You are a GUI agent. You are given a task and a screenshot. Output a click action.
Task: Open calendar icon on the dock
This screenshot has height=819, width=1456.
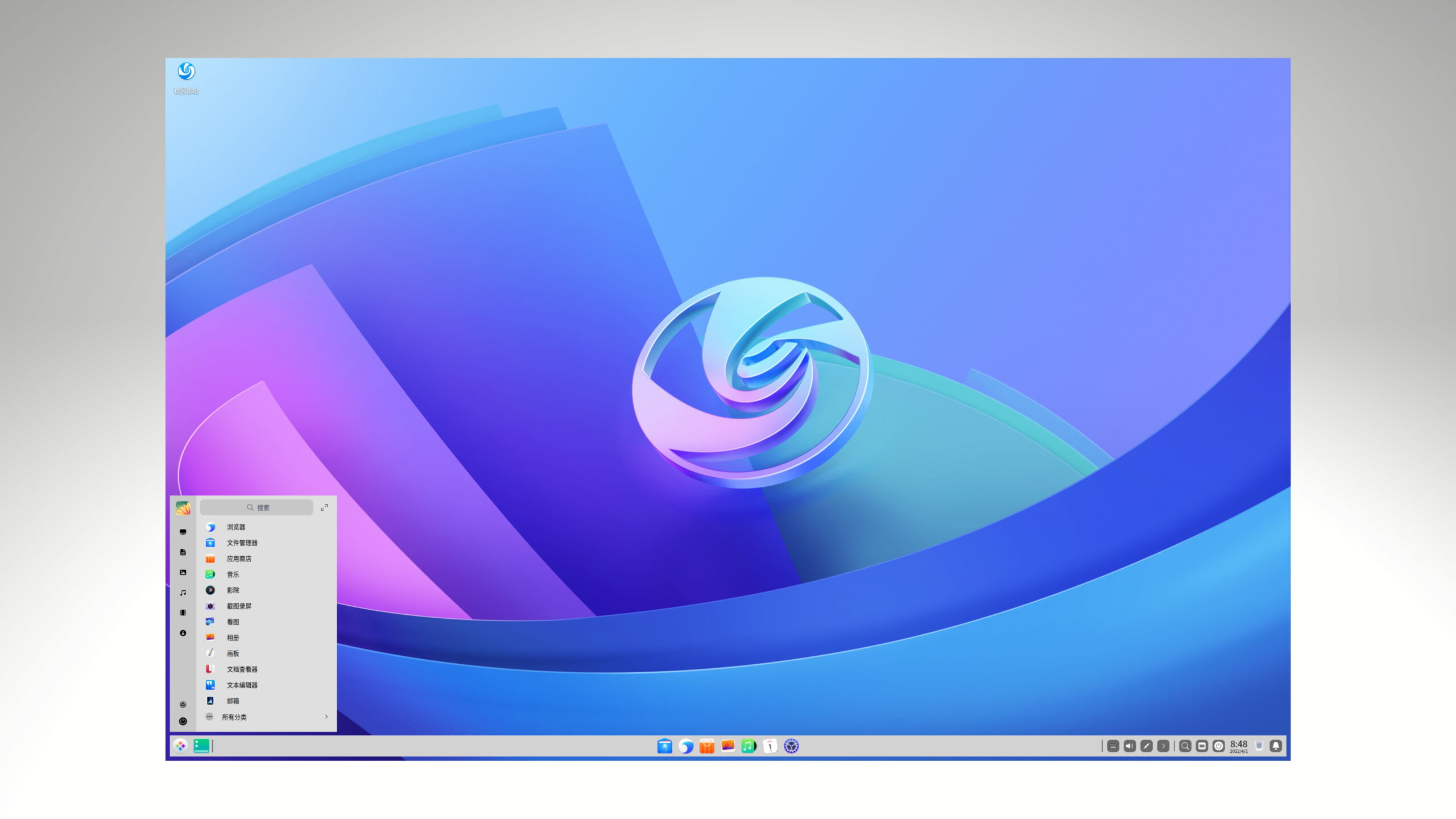770,746
